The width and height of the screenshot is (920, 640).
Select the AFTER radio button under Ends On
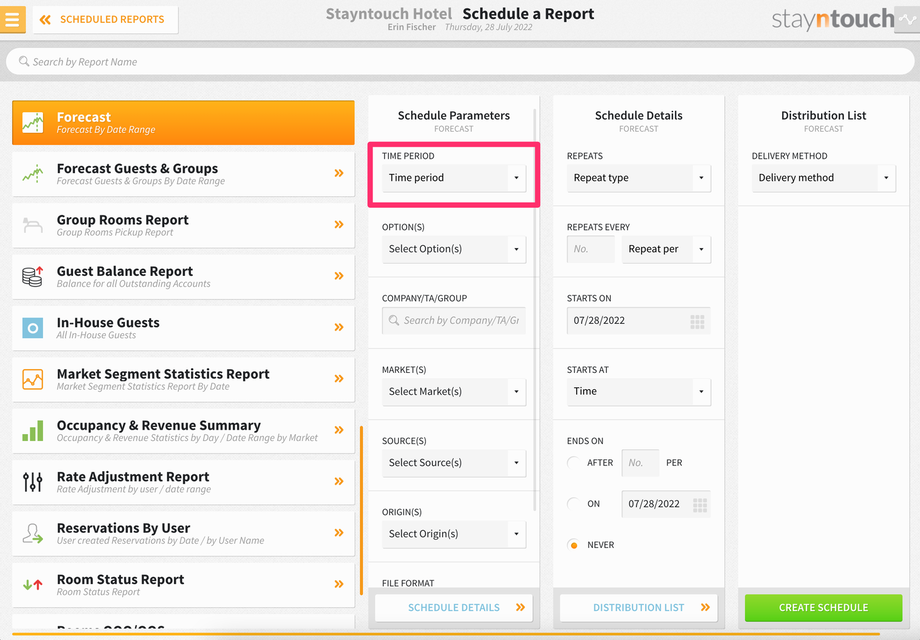574,462
